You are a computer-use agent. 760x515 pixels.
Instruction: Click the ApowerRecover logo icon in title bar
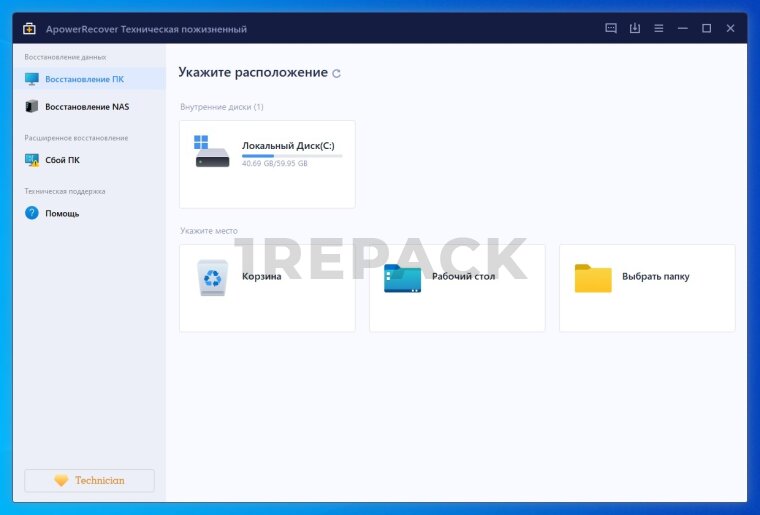click(x=30, y=29)
